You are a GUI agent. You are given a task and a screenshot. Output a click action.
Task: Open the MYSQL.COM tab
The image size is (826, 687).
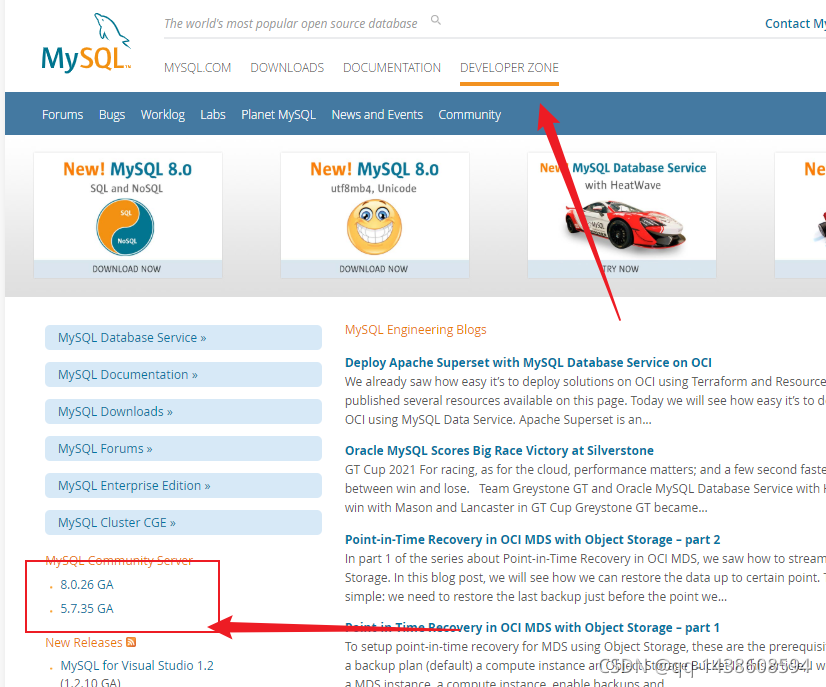pyautogui.click(x=198, y=68)
